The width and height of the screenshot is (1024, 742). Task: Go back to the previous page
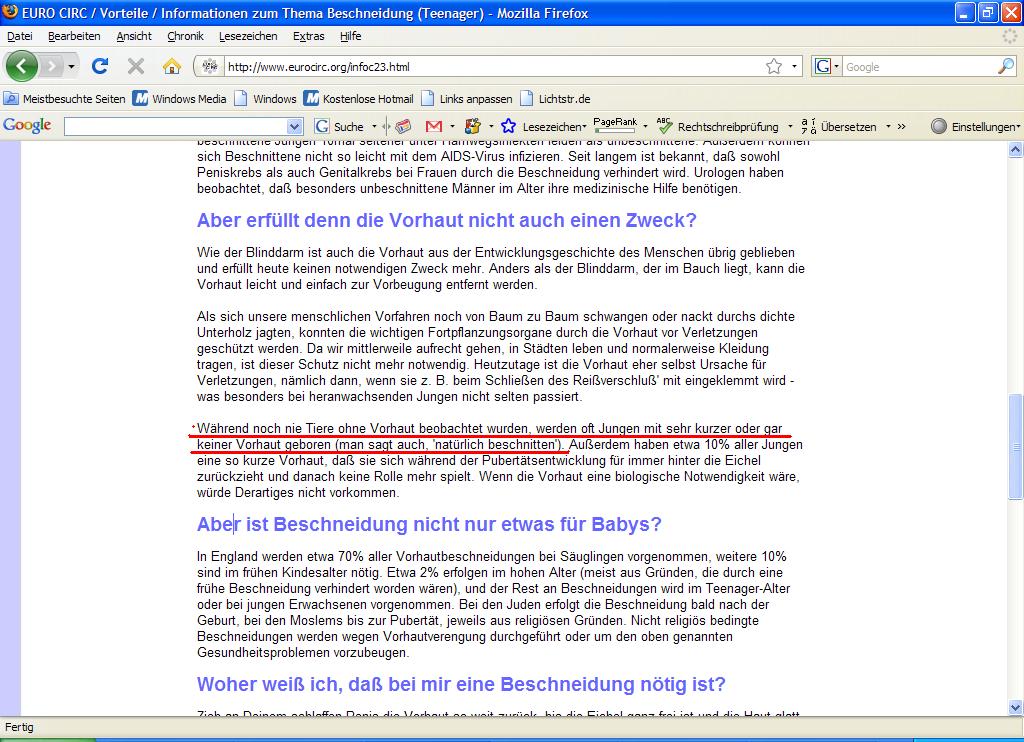(22, 66)
